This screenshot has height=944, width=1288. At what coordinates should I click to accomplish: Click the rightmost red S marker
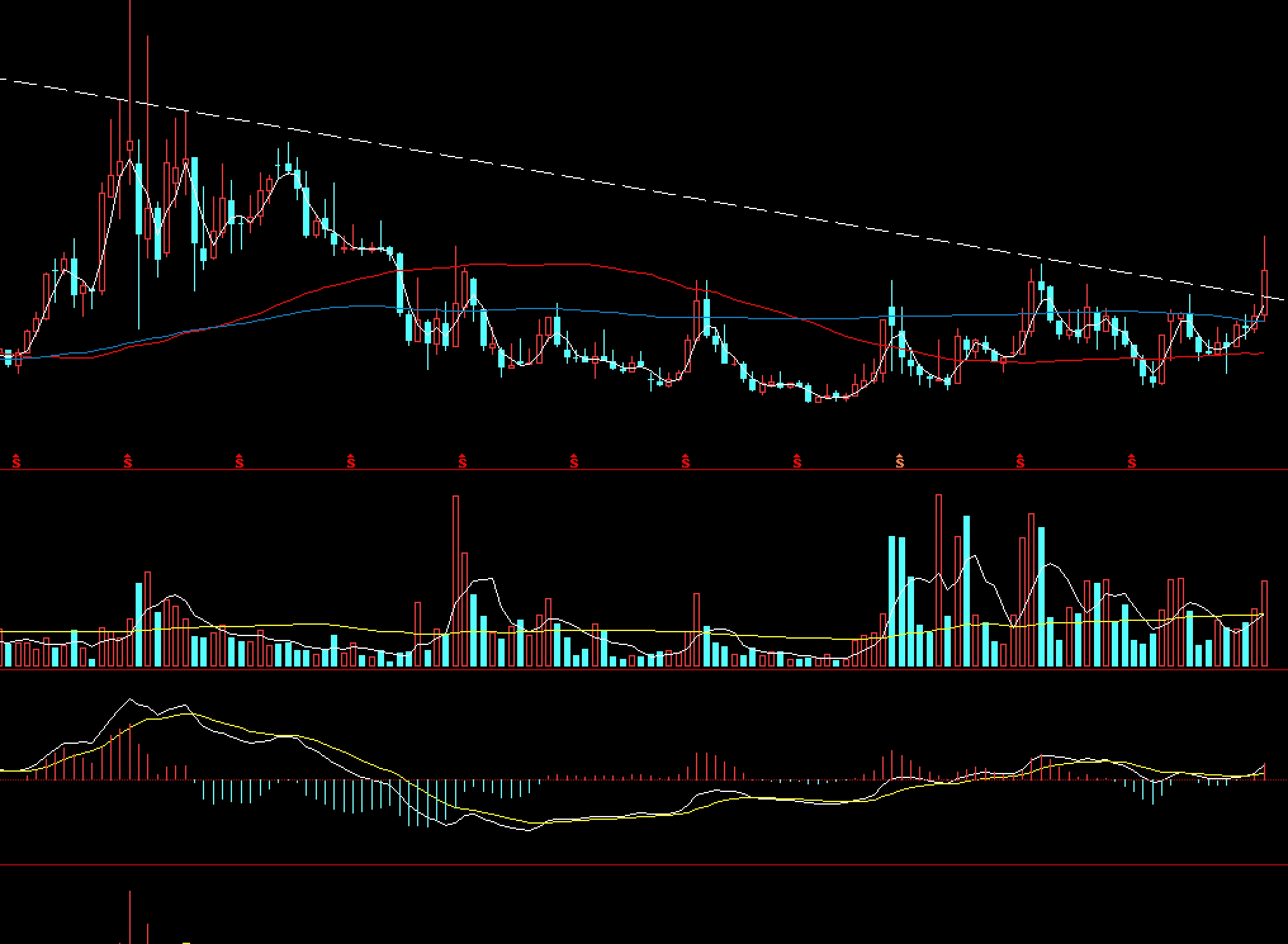[x=1132, y=461]
